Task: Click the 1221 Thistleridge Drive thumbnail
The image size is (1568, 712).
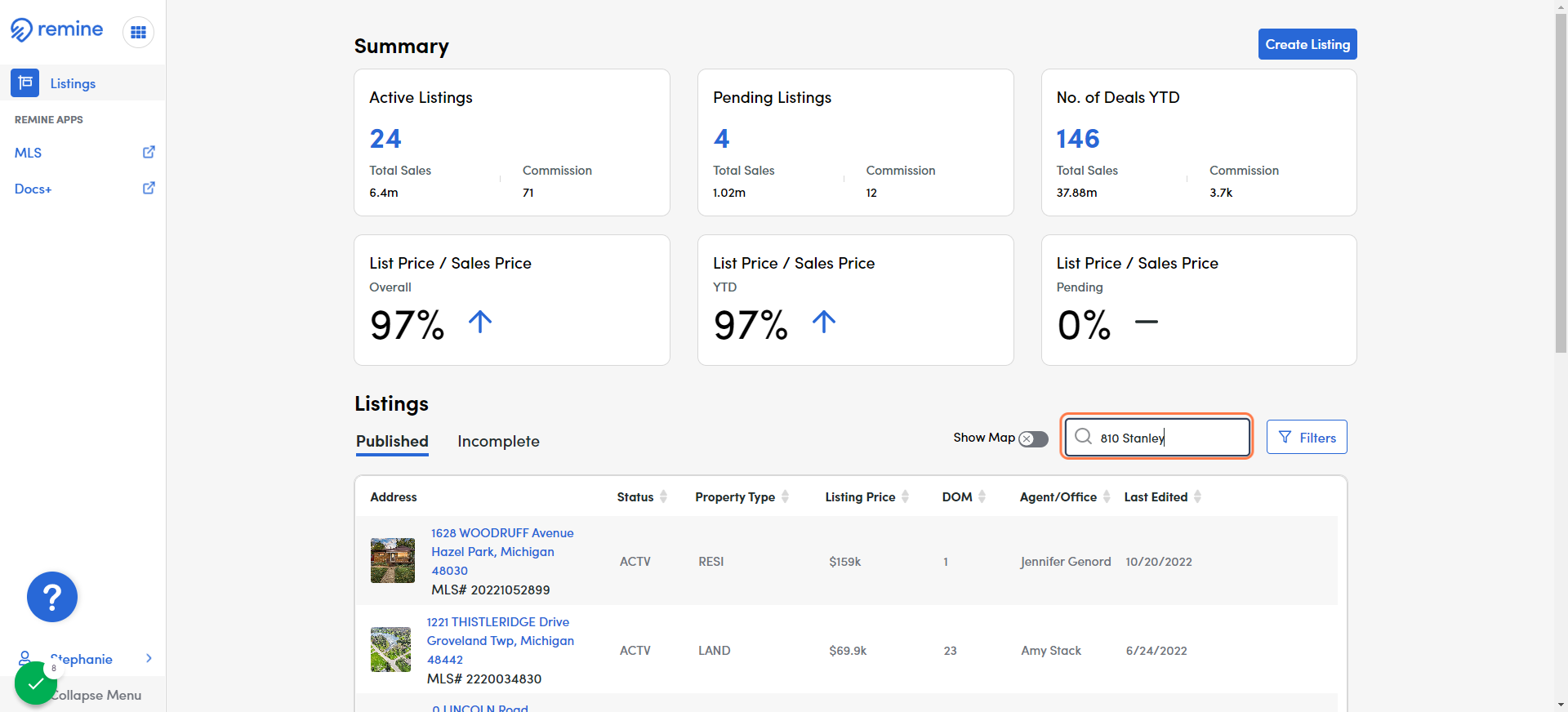Action: (391, 649)
